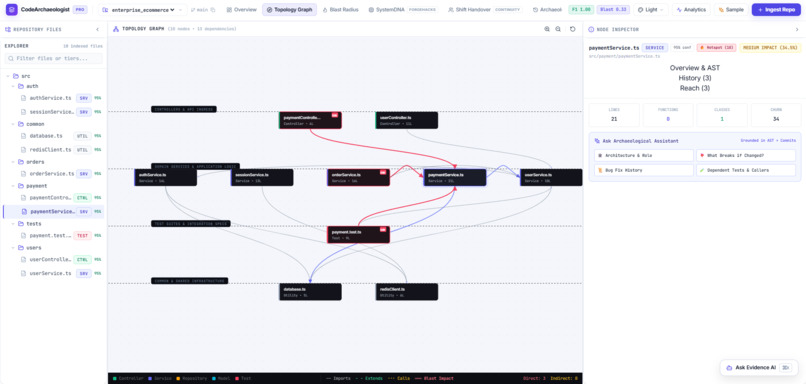806x384 pixels.
Task: Open the SystemDNA tab
Action: pyautogui.click(x=402, y=10)
